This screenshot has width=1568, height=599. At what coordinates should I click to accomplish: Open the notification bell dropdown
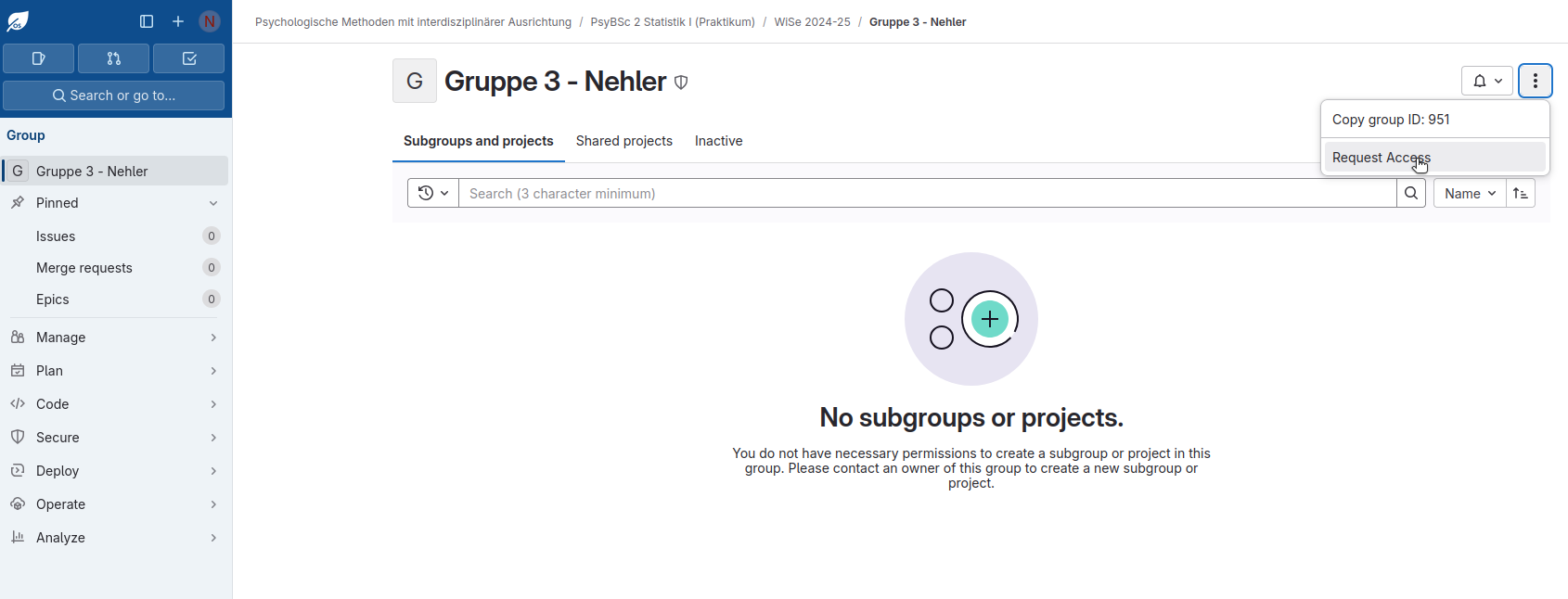(x=1487, y=81)
